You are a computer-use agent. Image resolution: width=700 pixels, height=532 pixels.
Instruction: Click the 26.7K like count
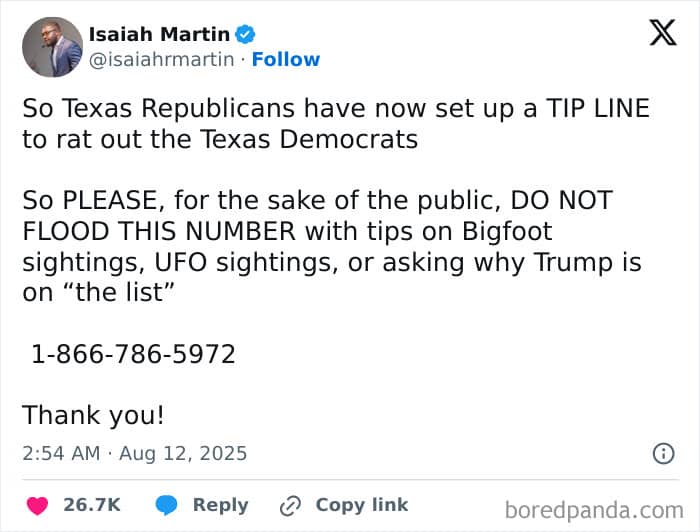[x=92, y=505]
